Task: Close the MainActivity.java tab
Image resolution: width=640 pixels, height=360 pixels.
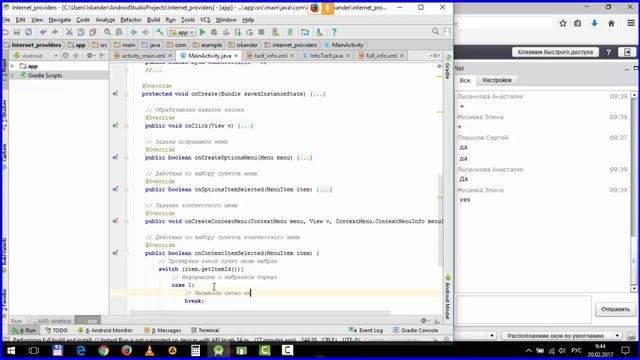Action: coord(236,56)
